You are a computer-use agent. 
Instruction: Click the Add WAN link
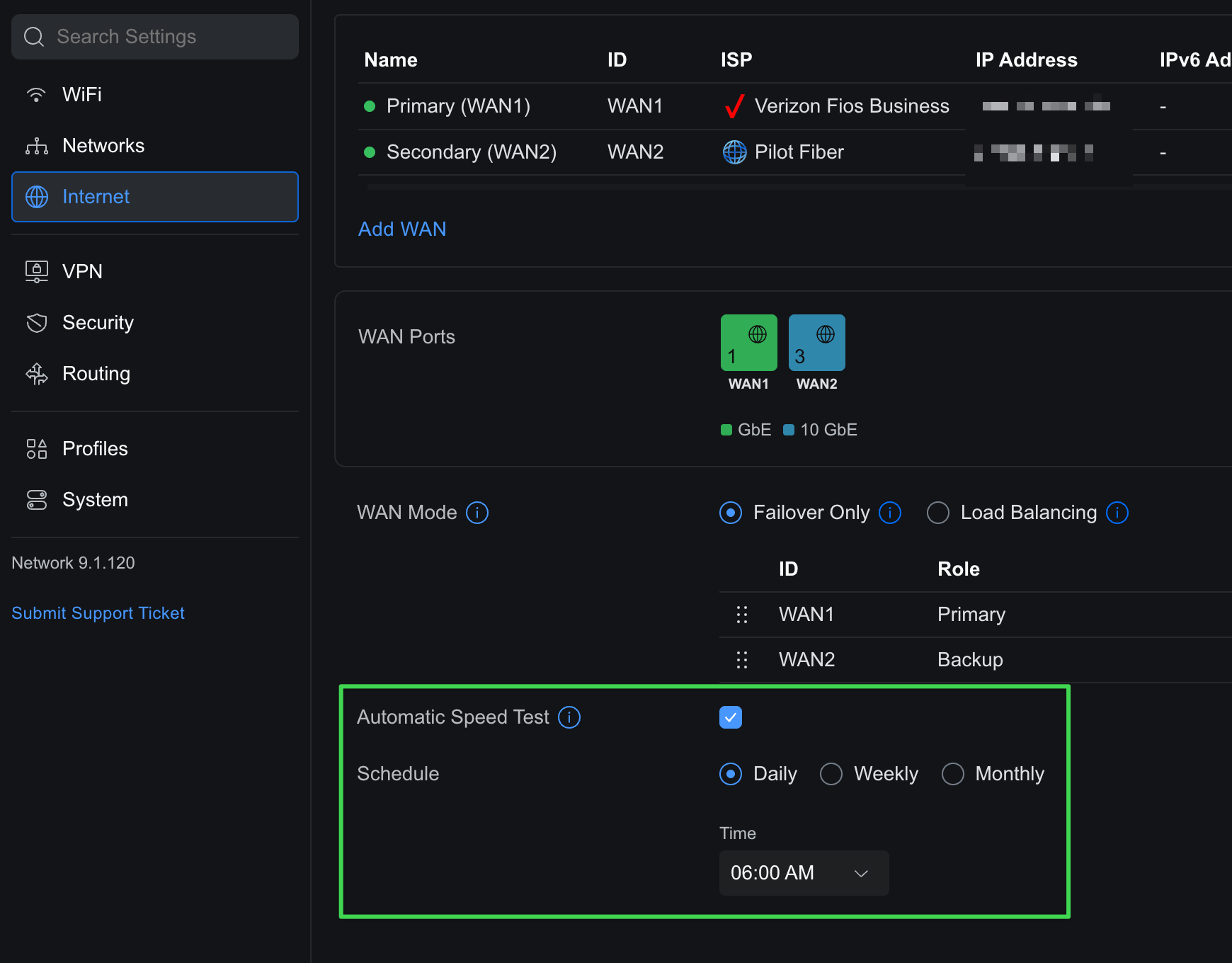pyautogui.click(x=402, y=229)
